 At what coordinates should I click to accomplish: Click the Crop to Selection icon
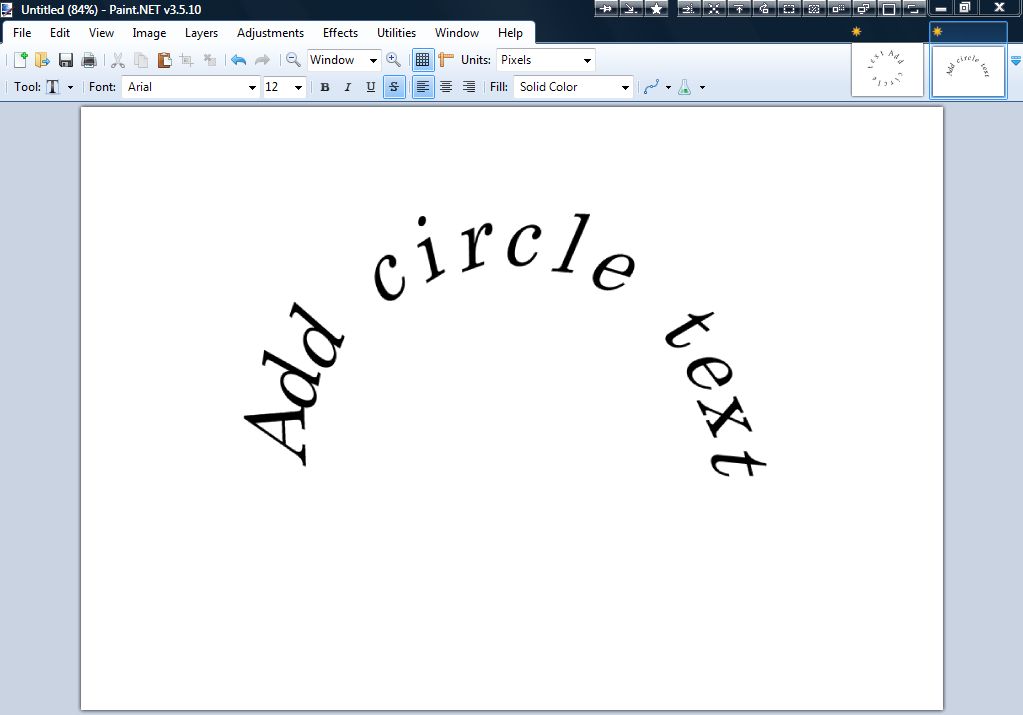[x=187, y=59]
